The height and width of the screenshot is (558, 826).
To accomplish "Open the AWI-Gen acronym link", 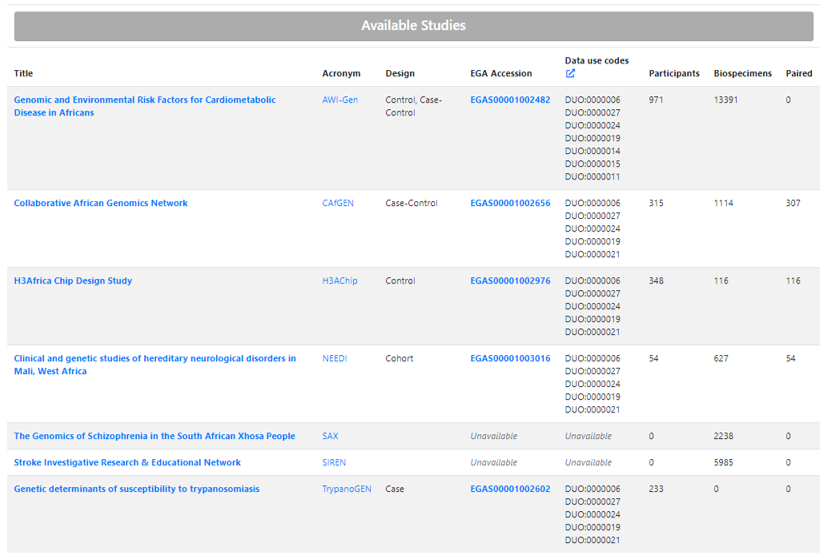I will click(x=340, y=100).
